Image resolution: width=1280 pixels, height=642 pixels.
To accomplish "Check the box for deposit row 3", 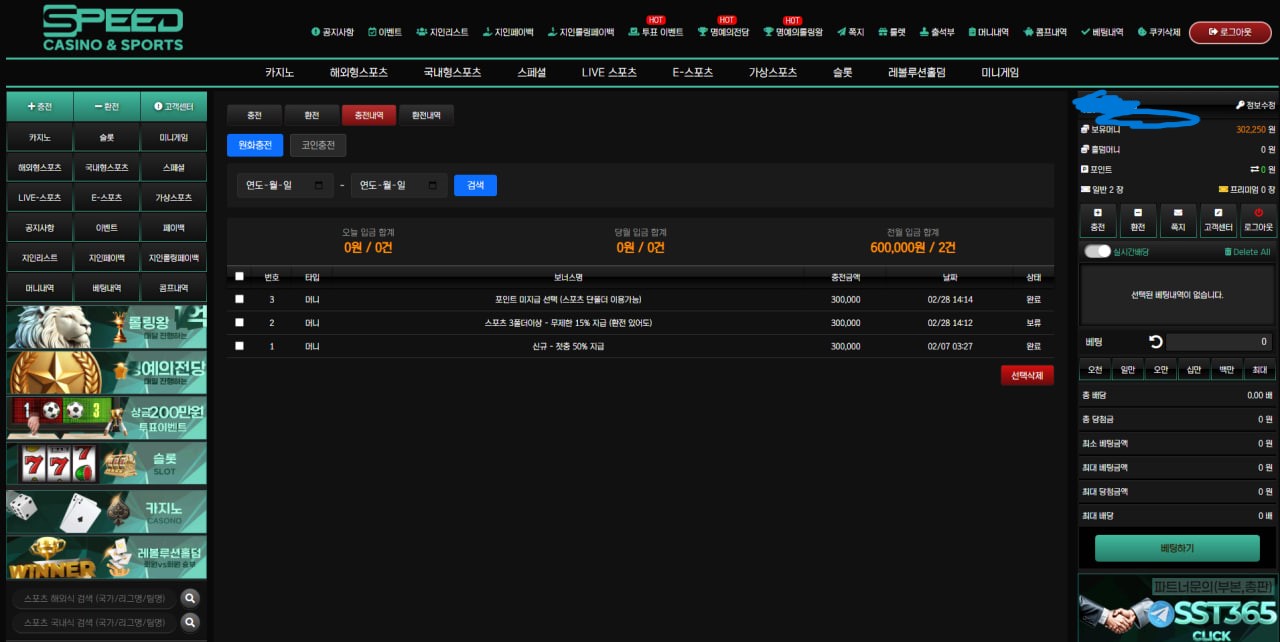I will tap(239, 299).
